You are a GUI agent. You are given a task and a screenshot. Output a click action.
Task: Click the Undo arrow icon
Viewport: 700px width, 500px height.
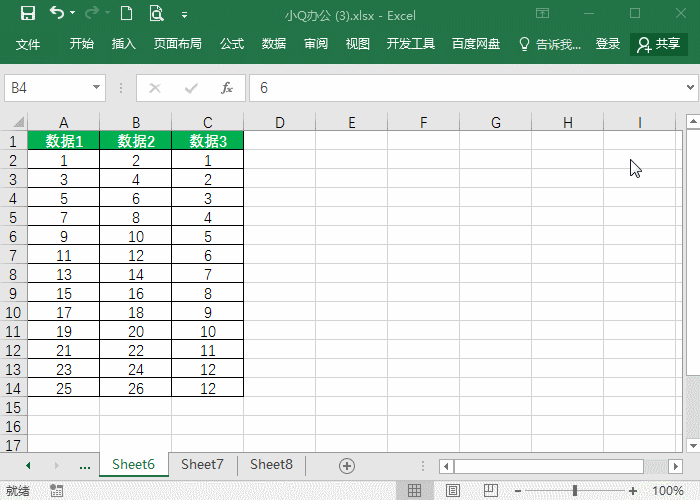coord(57,12)
